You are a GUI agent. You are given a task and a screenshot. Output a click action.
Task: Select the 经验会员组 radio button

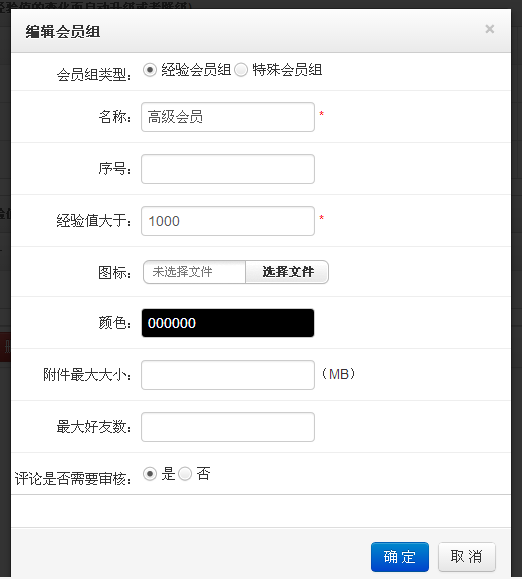[x=150, y=70]
